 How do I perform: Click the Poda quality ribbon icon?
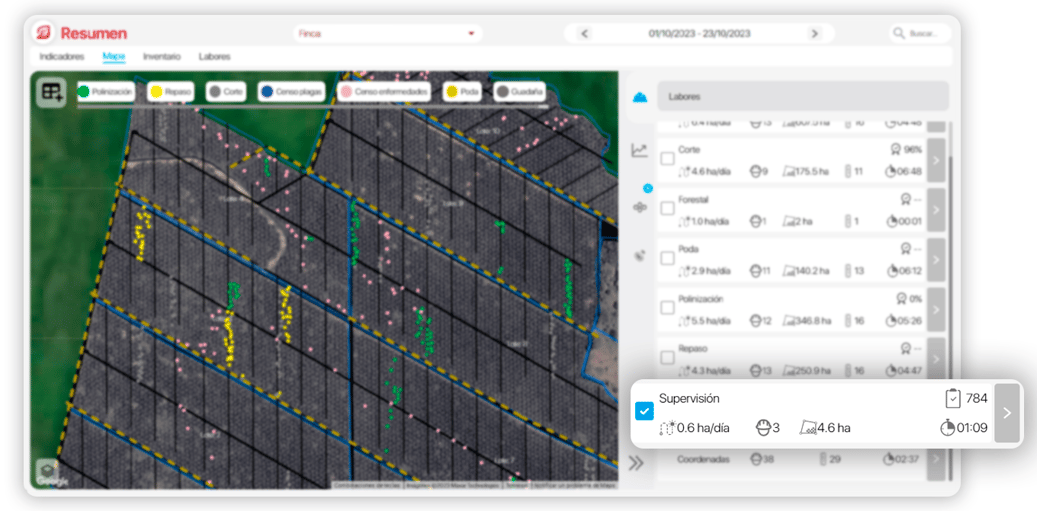coord(904,249)
